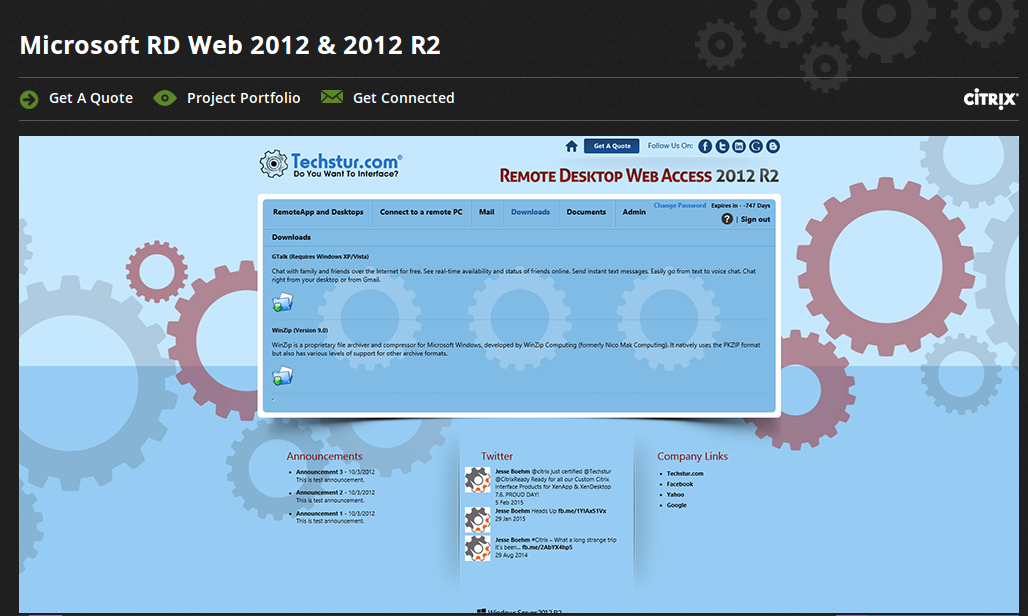Click the green envelope Get Connected icon
The height and width of the screenshot is (616, 1028).
[x=332, y=97]
